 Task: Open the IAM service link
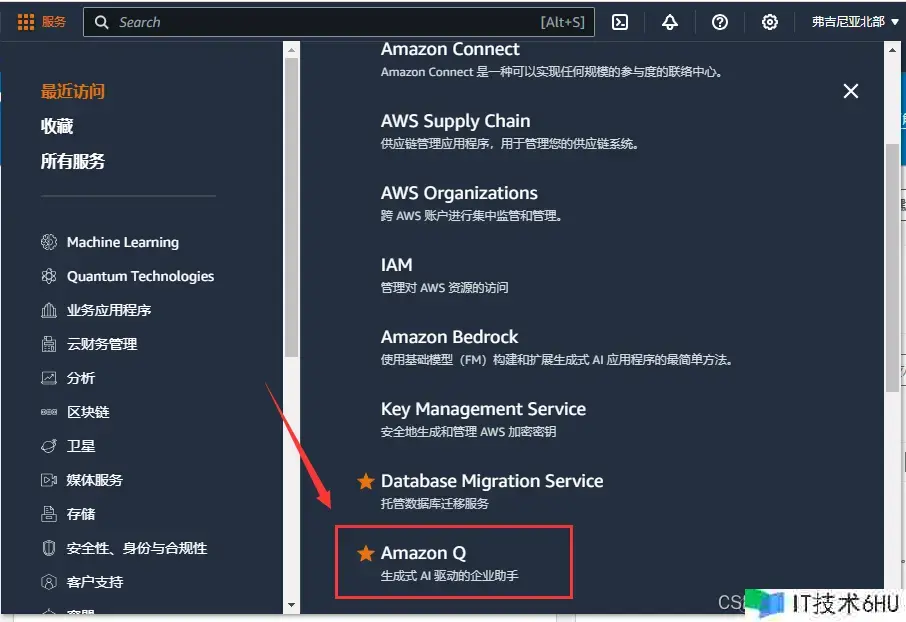[x=396, y=265]
